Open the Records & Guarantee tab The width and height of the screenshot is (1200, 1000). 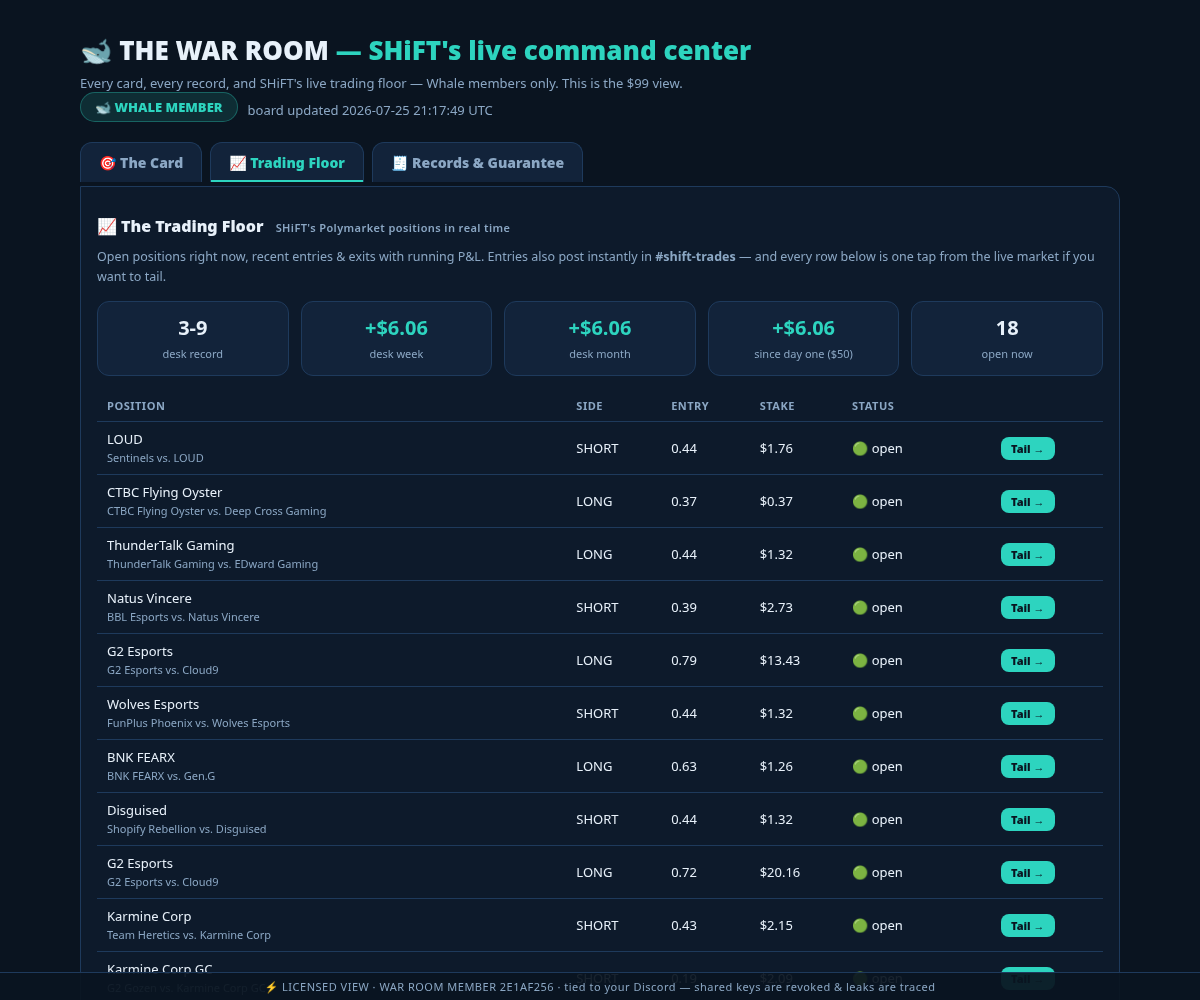pos(478,163)
